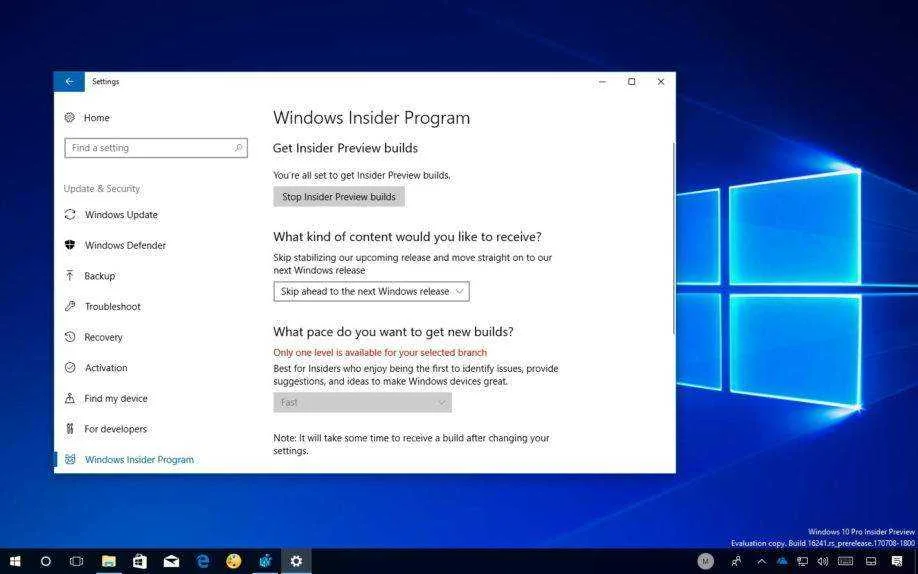Open Find my device settings
918x574 pixels.
(116, 398)
